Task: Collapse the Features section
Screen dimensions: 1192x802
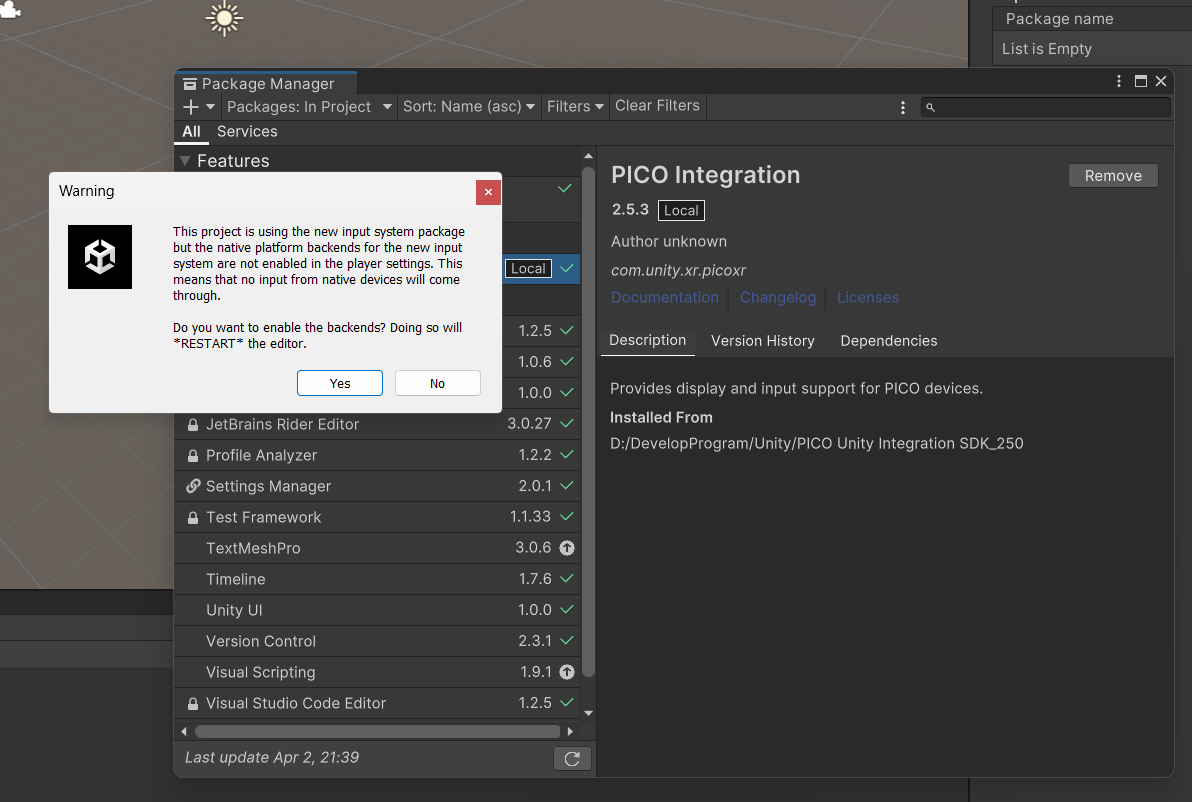Action: point(185,161)
